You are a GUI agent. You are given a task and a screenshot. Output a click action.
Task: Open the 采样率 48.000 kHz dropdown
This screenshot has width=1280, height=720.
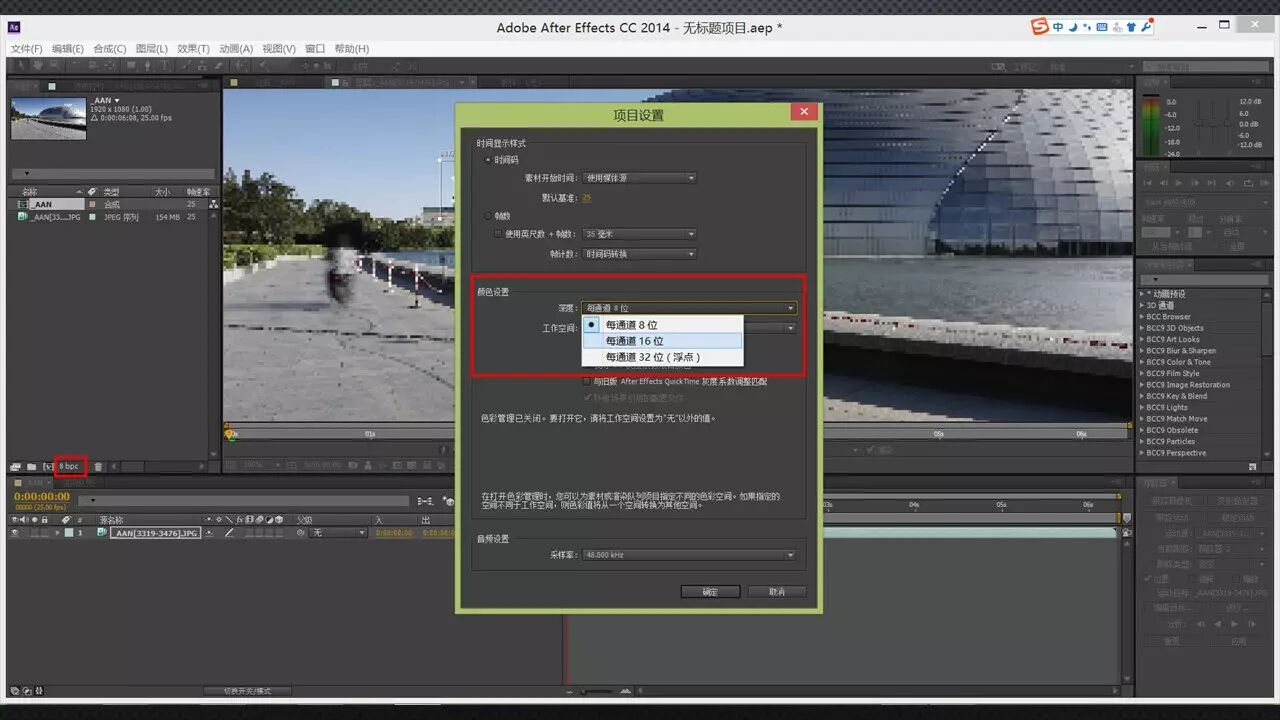pos(689,555)
